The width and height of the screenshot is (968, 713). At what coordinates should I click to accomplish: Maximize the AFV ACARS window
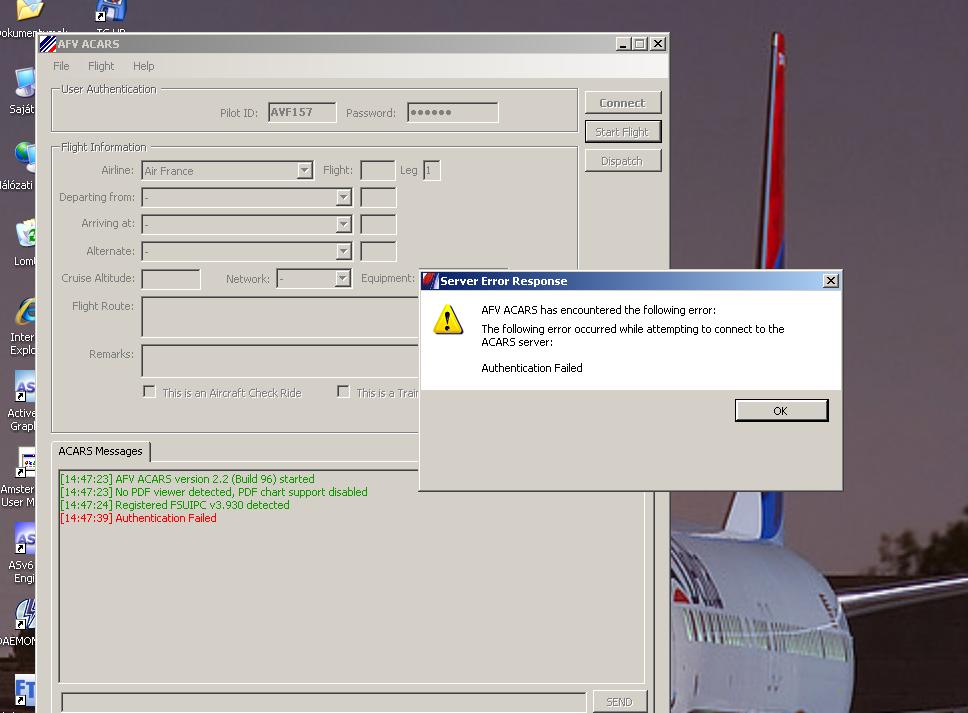(x=641, y=44)
